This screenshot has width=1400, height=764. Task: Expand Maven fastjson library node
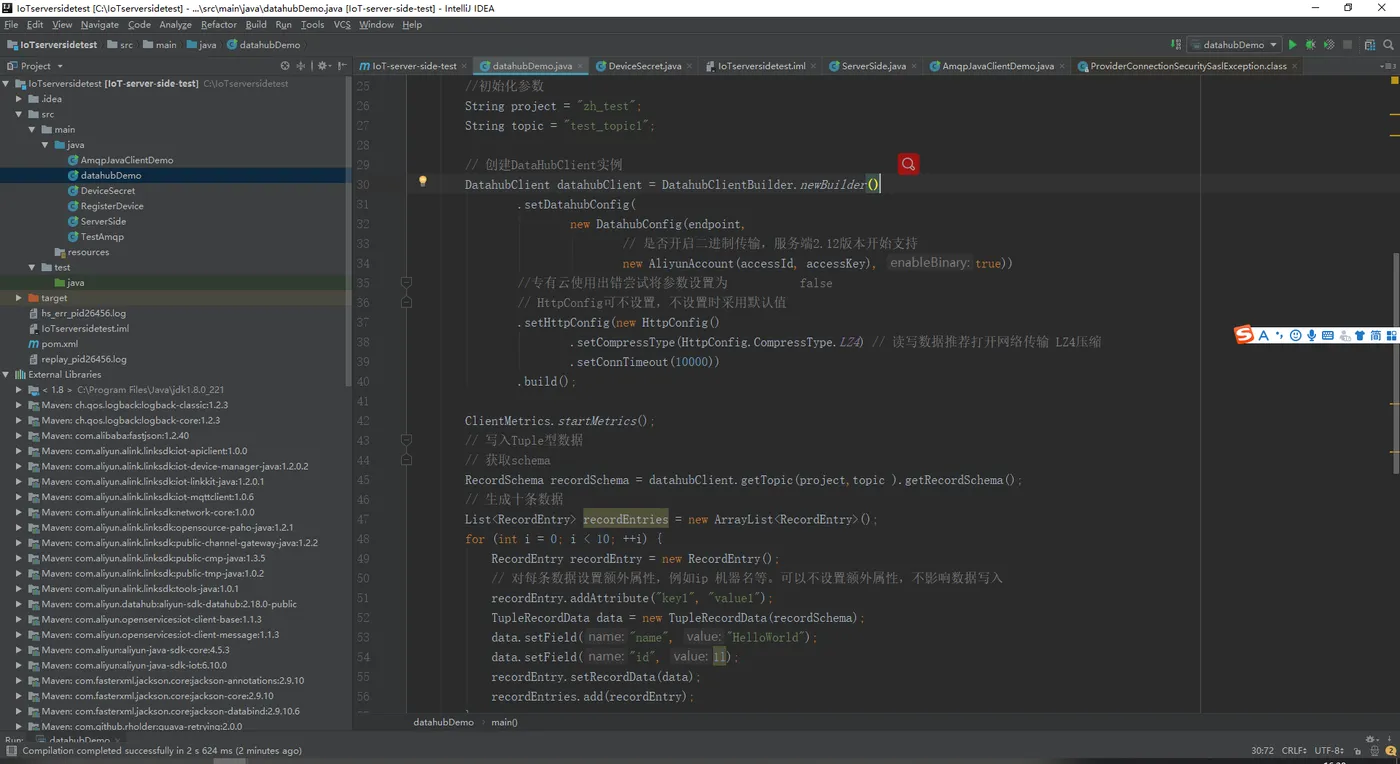coord(19,436)
